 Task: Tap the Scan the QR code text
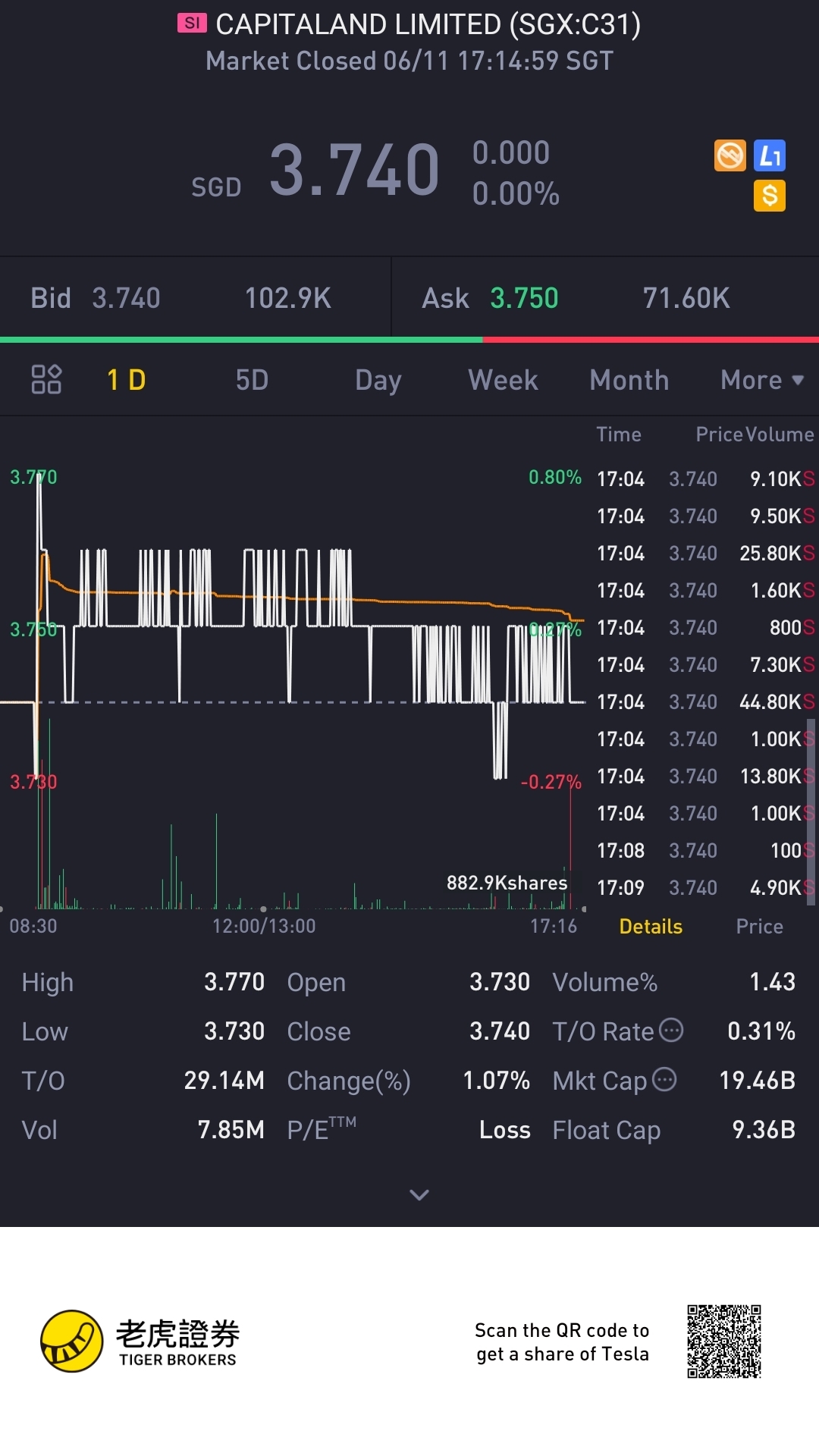562,1342
